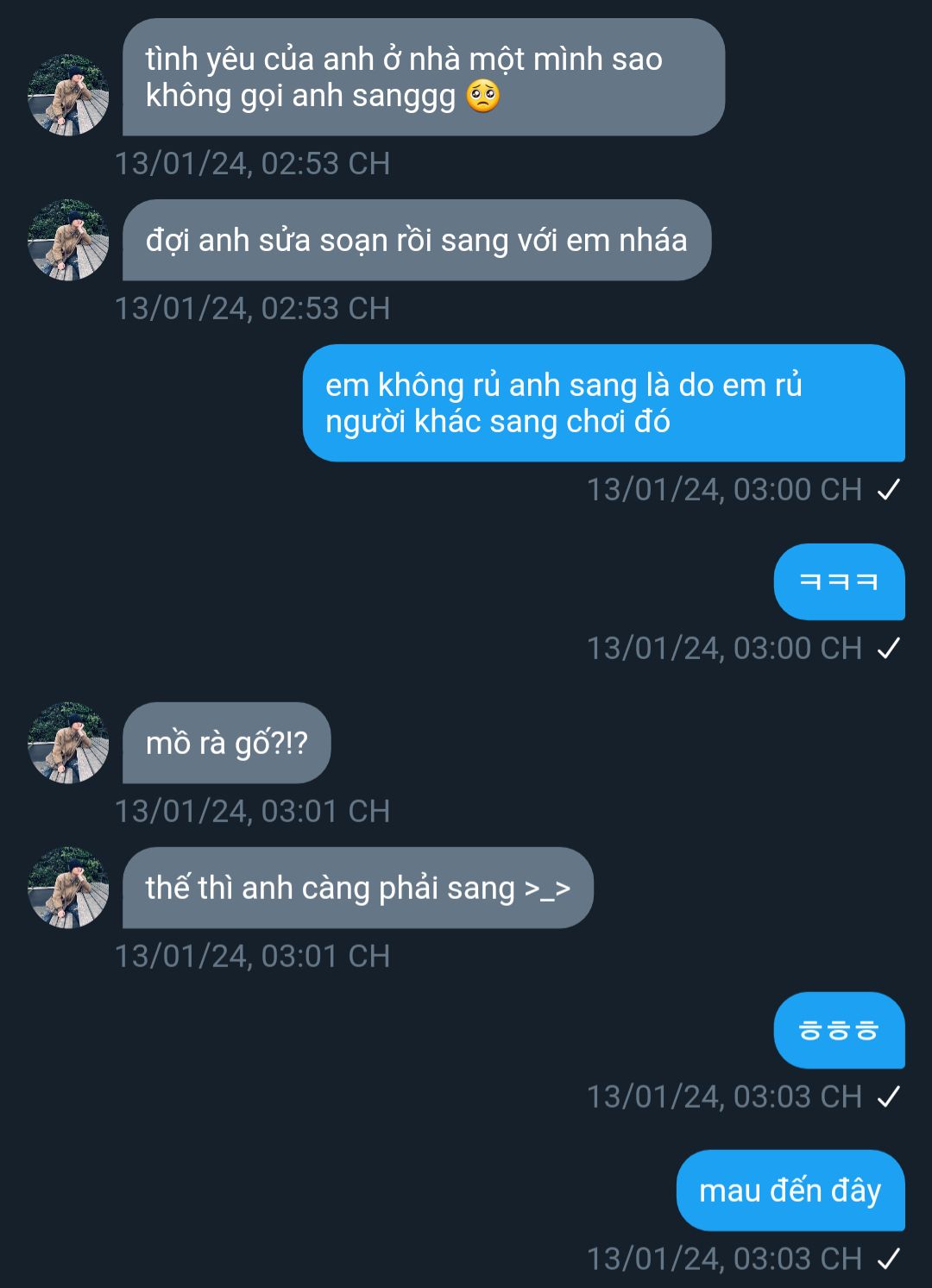Tap the first '03:03 CH' timestamp, under 'ㅎㅎㅎ'

point(725,1096)
